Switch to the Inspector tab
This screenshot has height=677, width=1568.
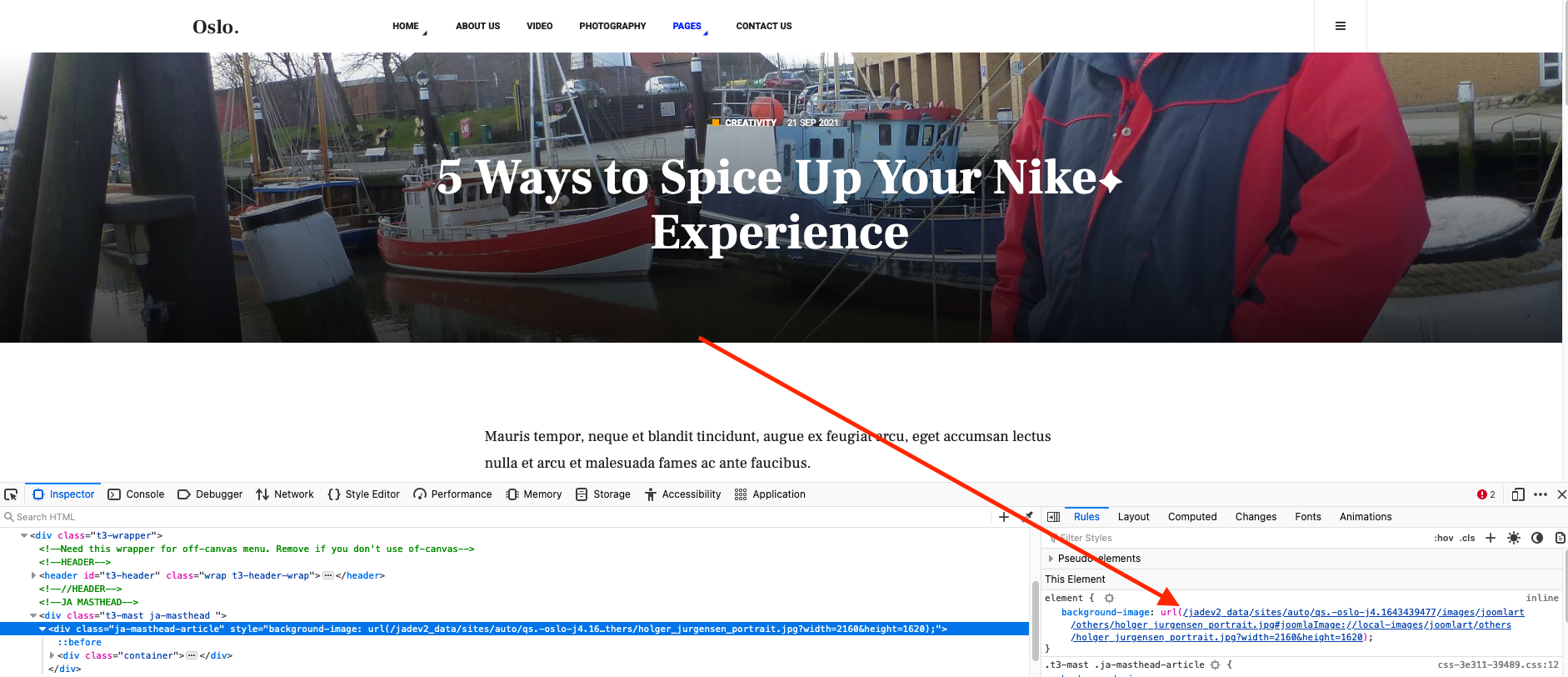pyautogui.click(x=63, y=494)
